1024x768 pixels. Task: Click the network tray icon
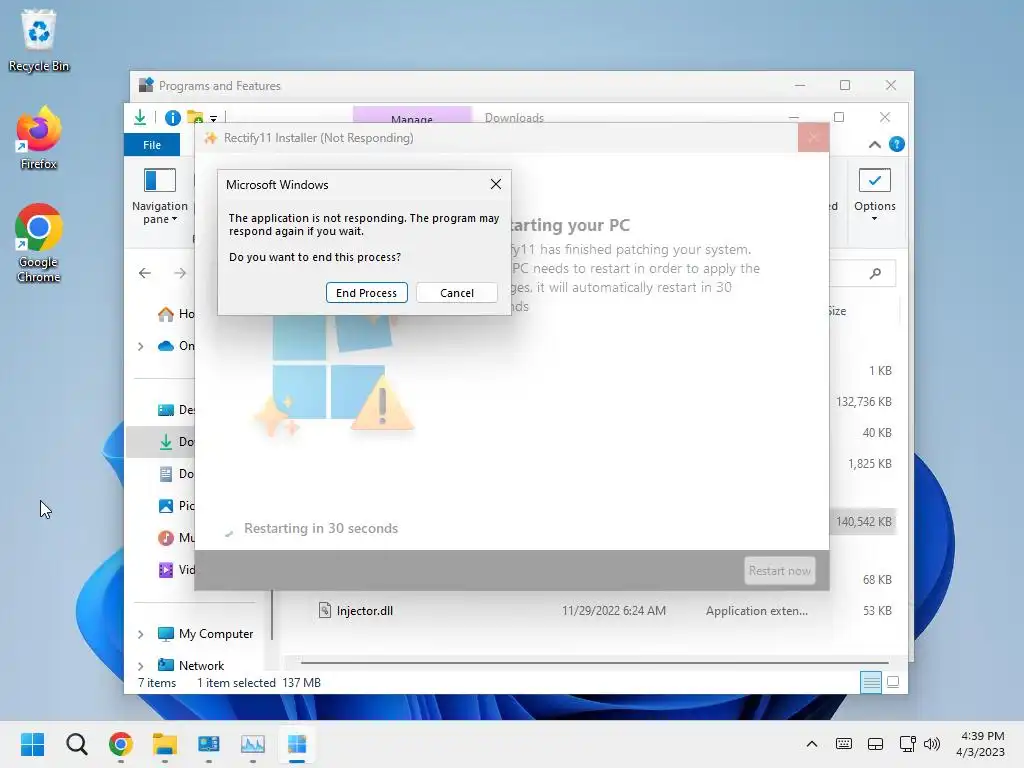pos(908,744)
